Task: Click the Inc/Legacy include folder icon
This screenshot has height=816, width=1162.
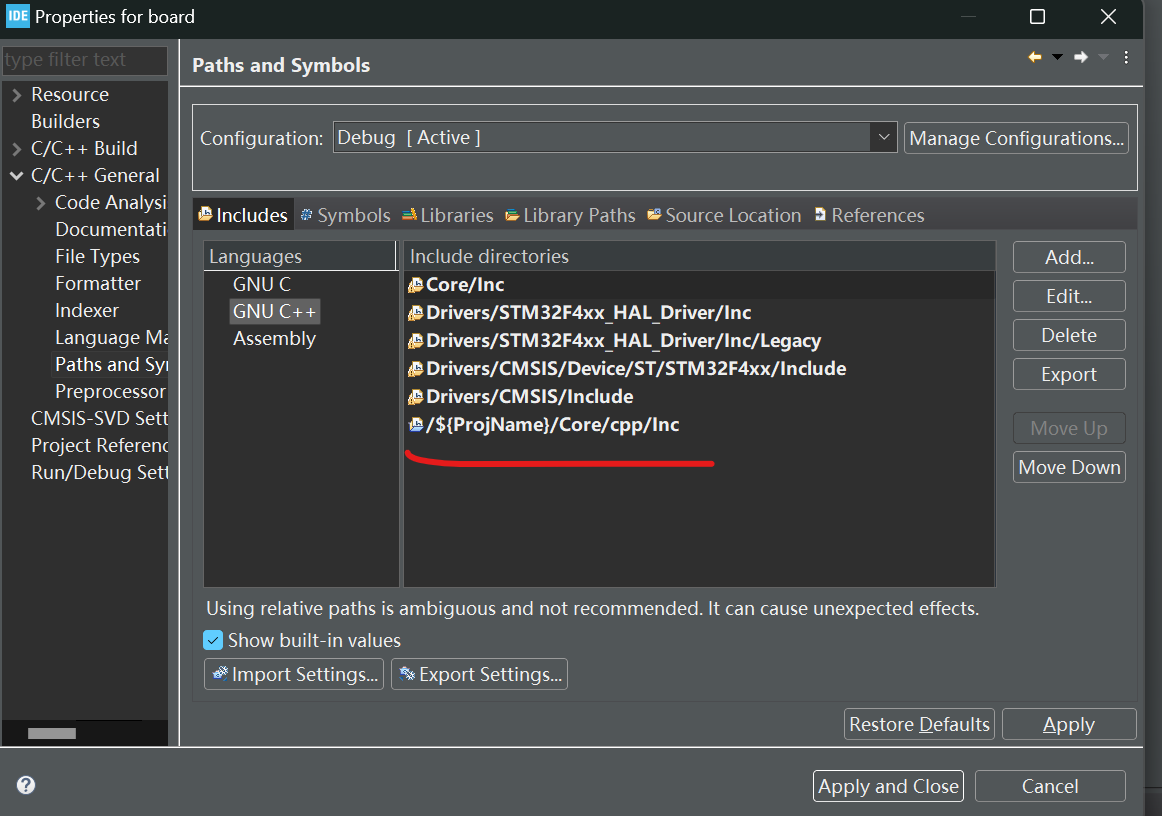Action: point(416,341)
